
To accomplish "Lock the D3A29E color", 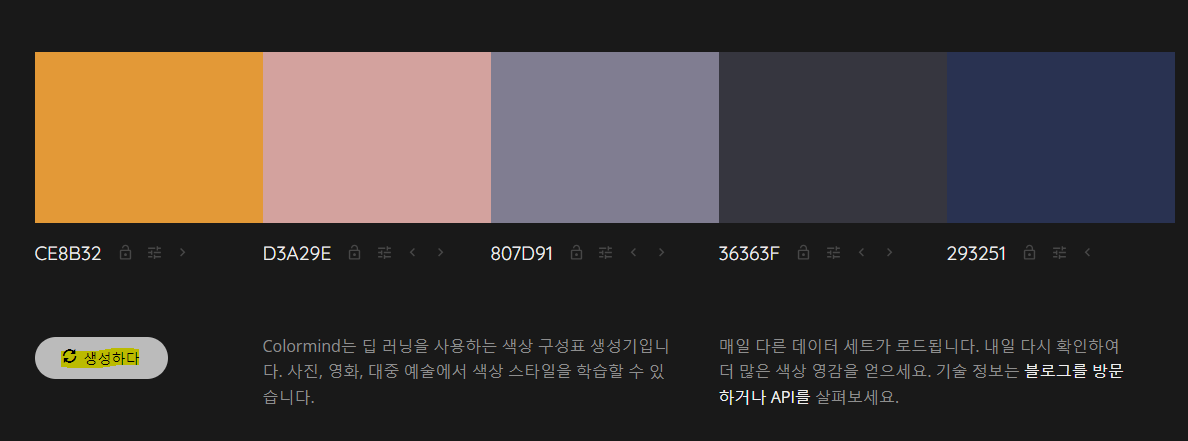I will coord(354,253).
